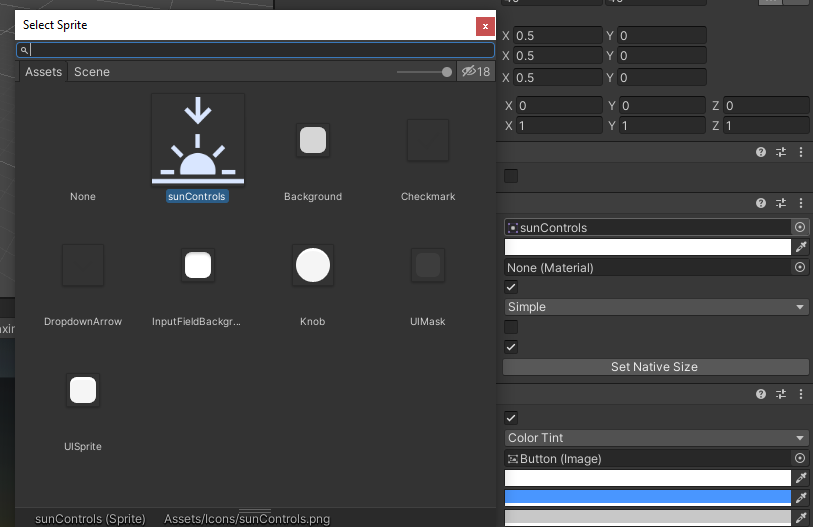
Task: Switch to the Scene tab
Action: click(x=92, y=72)
